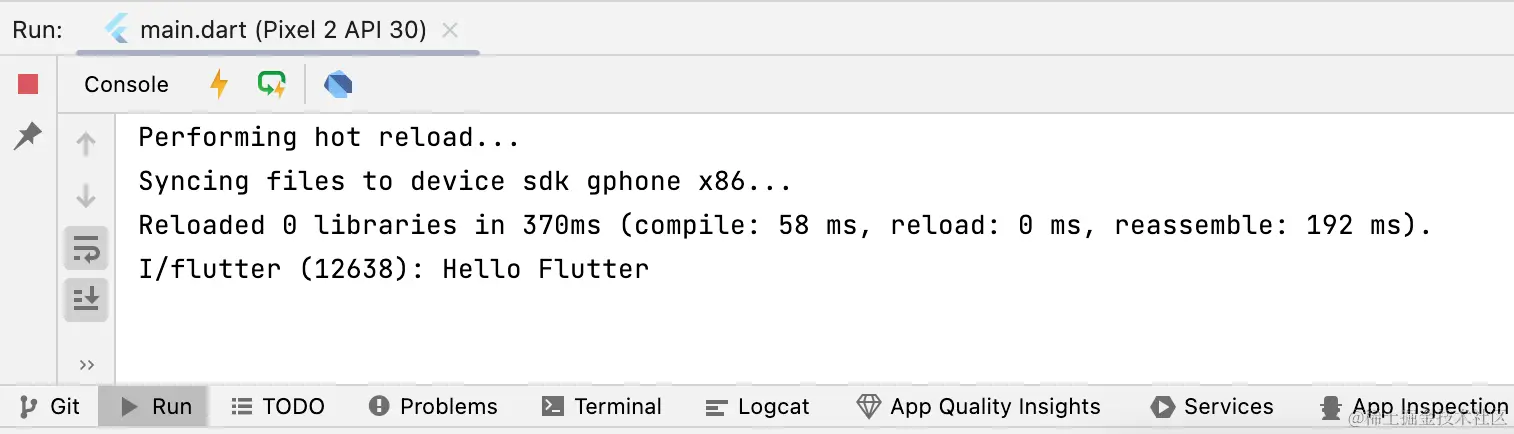Open App Quality Insights panel

pos(979,406)
